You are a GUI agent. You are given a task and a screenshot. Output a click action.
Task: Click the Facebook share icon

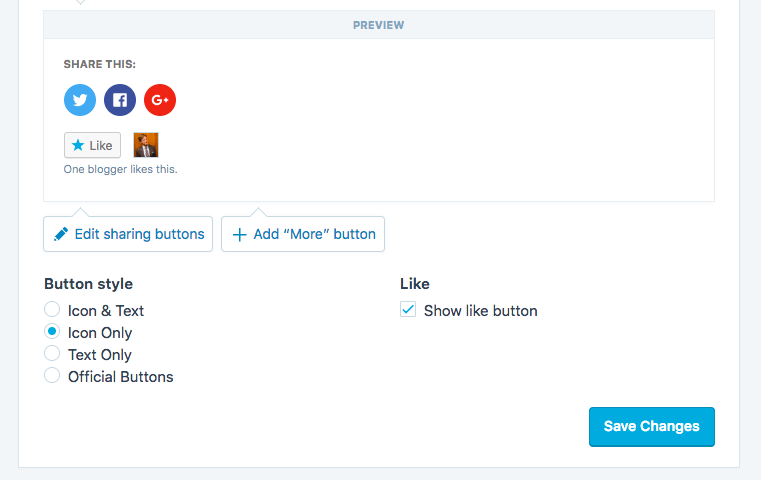tap(120, 100)
